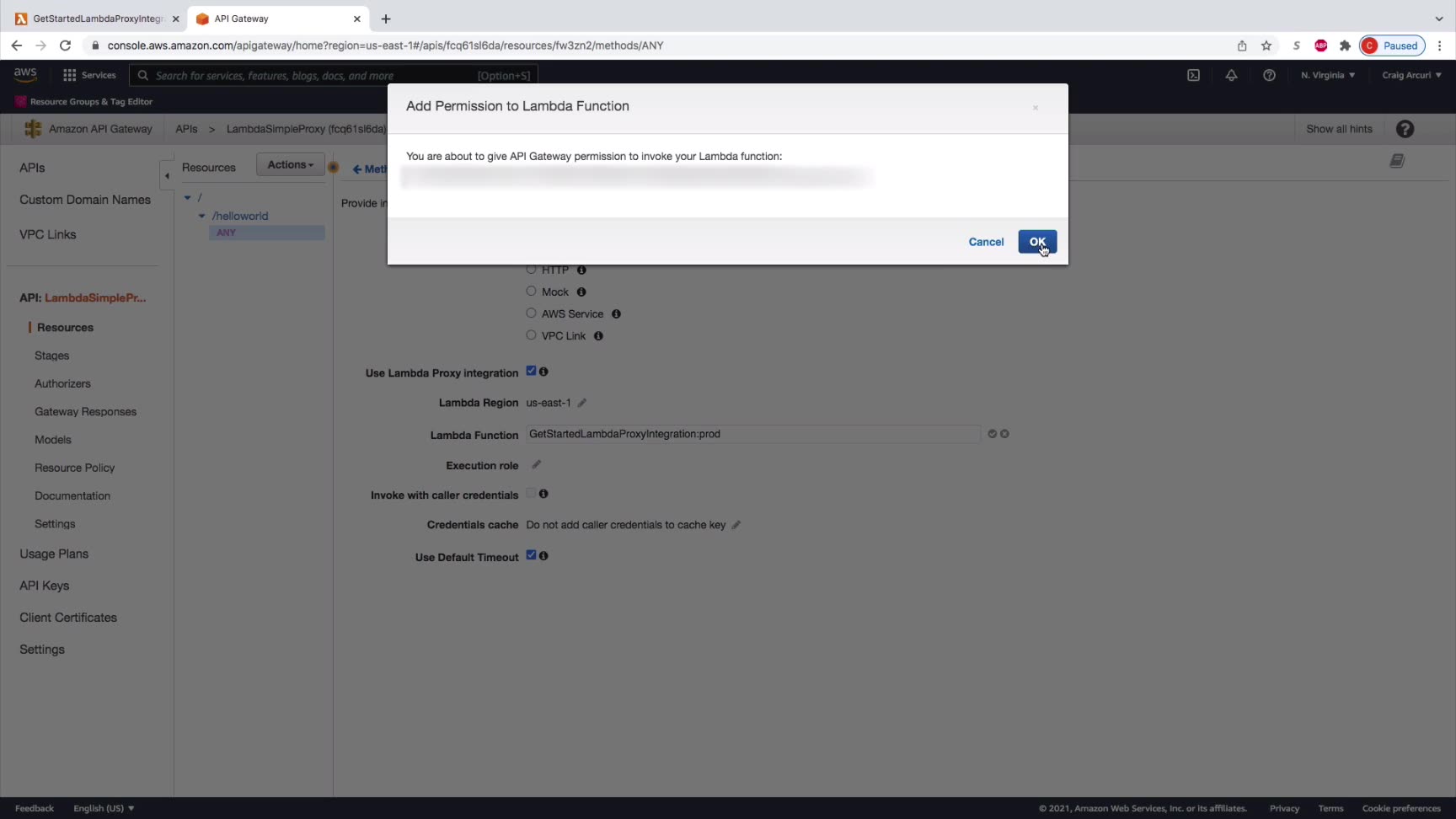This screenshot has width=1456, height=819.
Task: Show info for VPC Link integration
Action: pos(598,335)
